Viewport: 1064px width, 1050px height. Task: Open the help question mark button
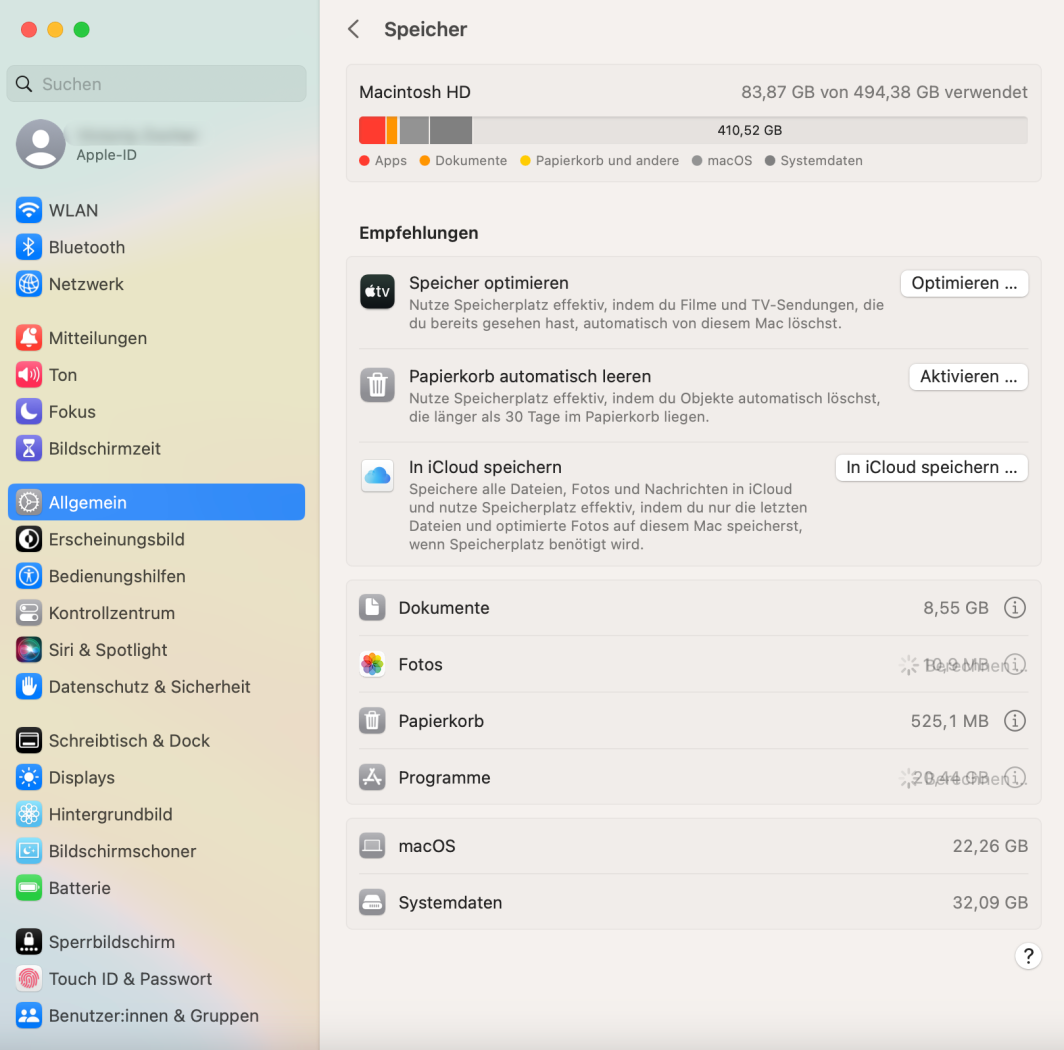point(1028,955)
